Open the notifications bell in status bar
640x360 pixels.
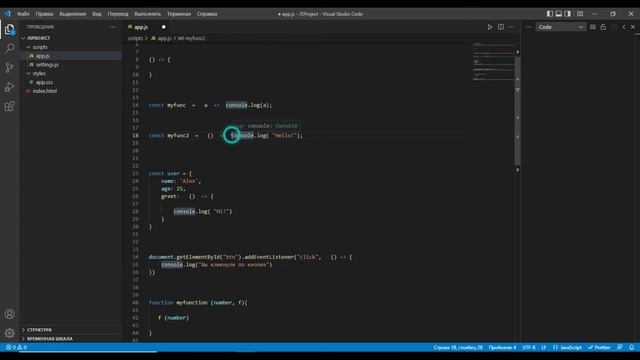coord(631,347)
